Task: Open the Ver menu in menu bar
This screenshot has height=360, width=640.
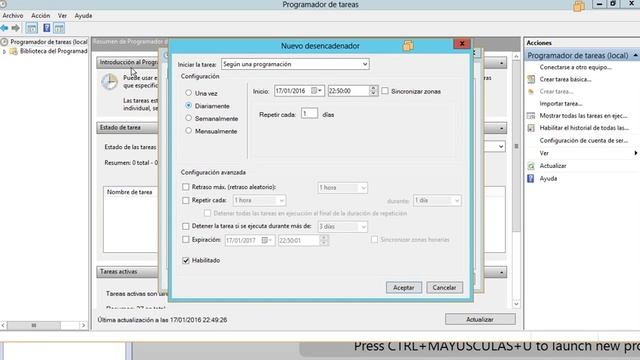Action: click(62, 16)
